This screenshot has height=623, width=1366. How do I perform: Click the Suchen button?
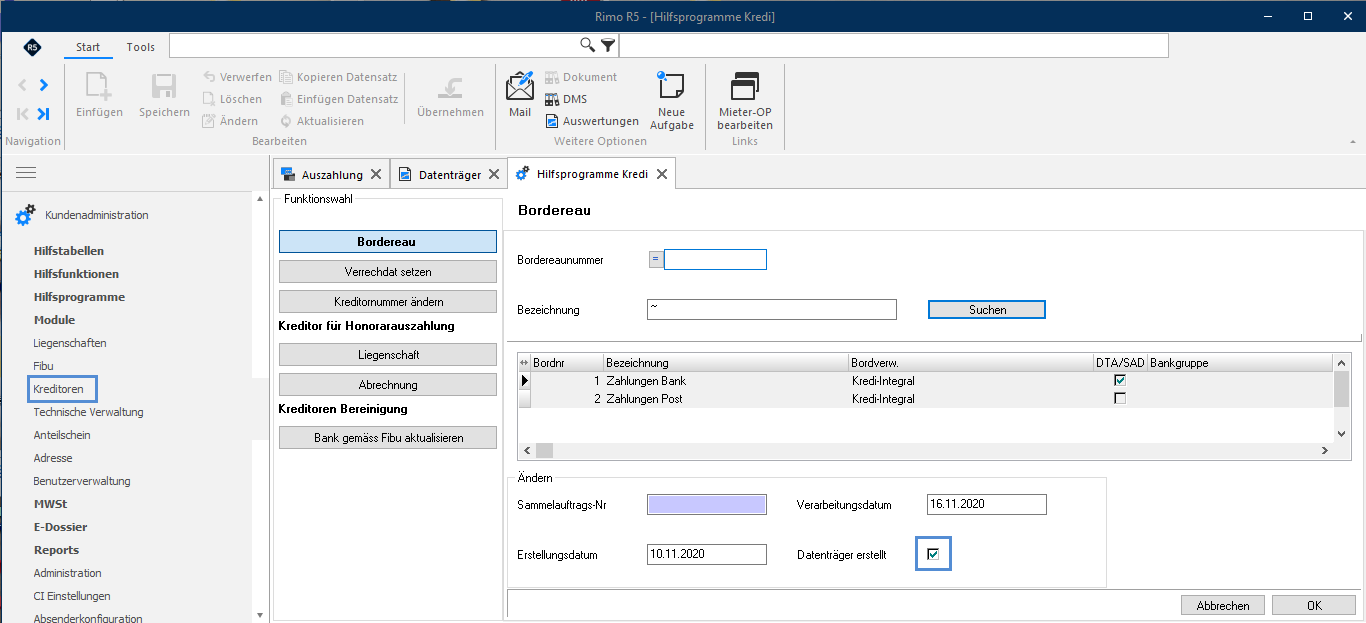coord(987,310)
